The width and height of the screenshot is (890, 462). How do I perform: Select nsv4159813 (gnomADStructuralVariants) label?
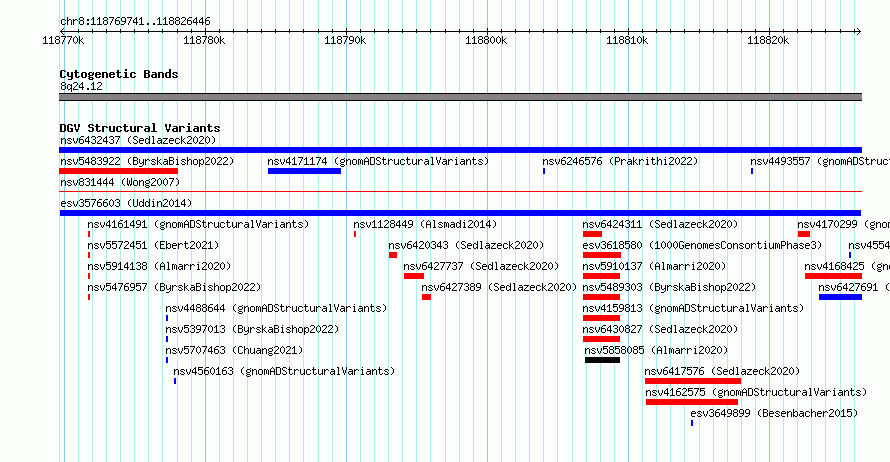(x=693, y=308)
